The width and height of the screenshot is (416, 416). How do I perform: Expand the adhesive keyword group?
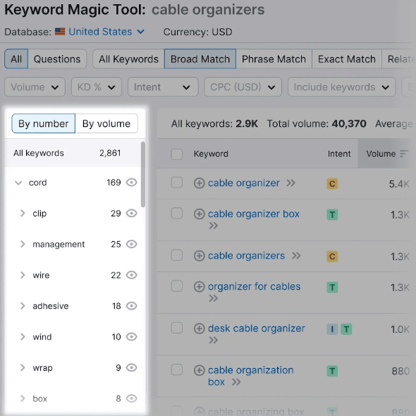22,306
